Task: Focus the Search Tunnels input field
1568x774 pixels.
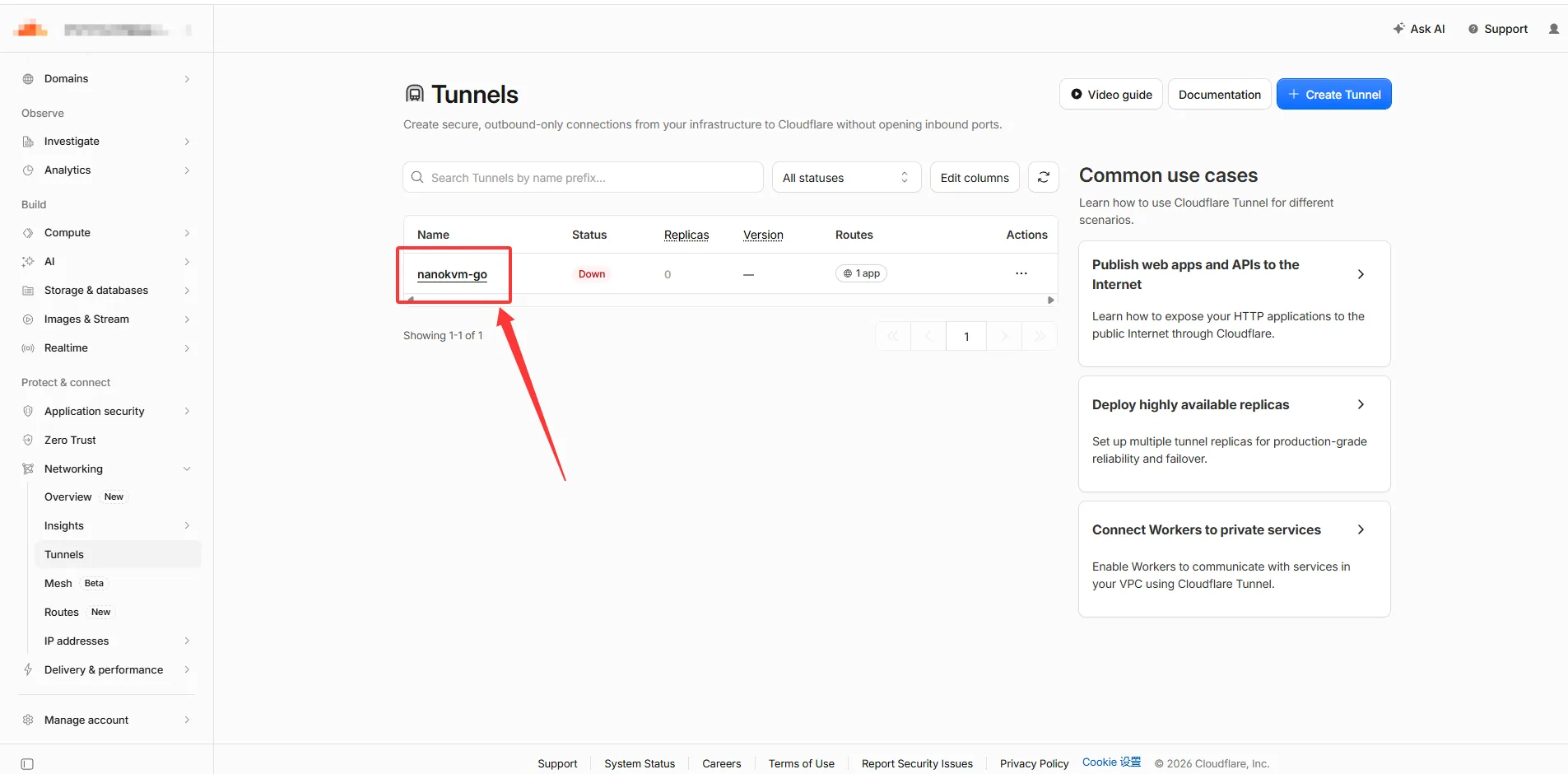Action: click(x=583, y=177)
